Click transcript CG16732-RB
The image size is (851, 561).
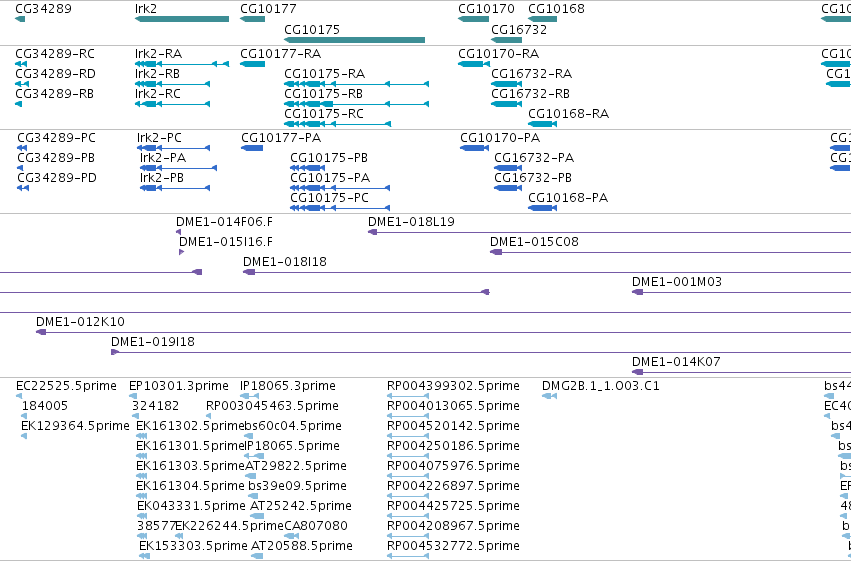[506, 104]
